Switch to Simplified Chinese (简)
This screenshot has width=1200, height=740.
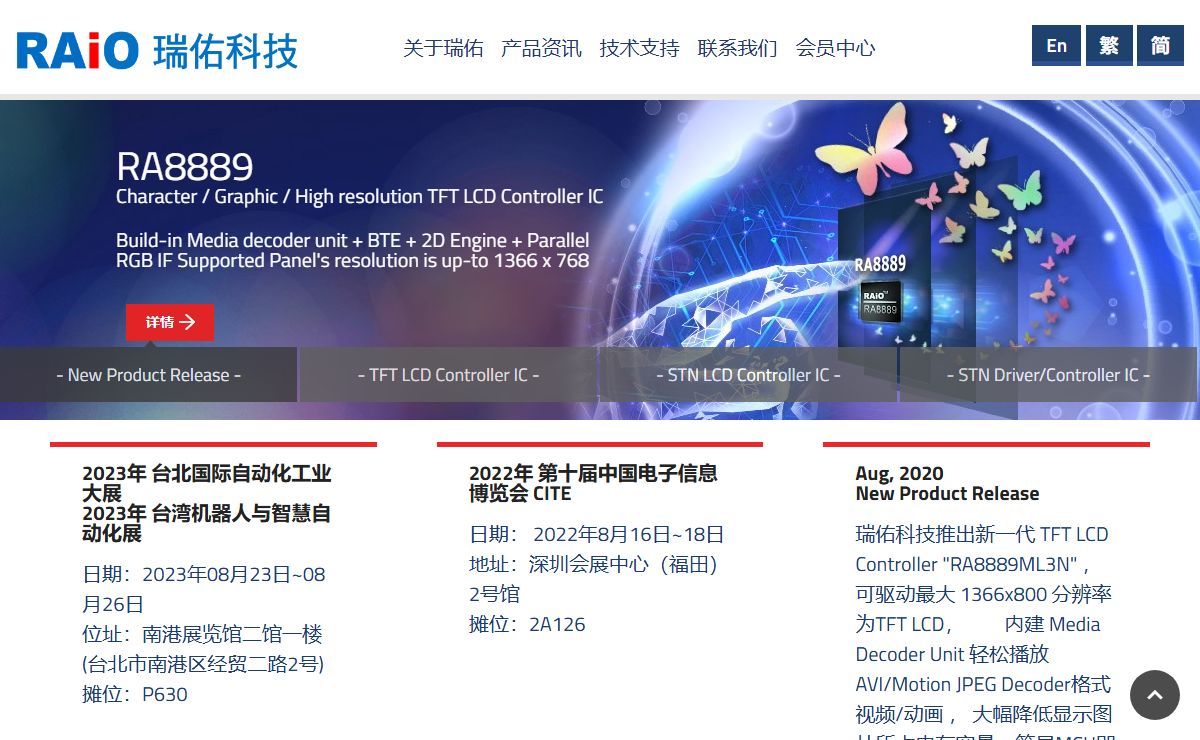tap(1161, 46)
